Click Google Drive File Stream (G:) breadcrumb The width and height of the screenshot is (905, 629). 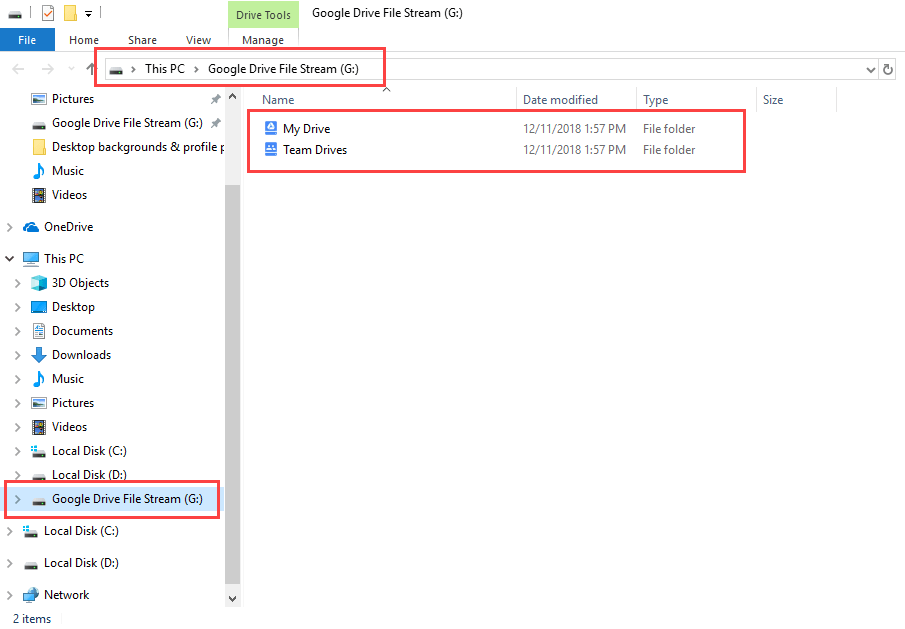point(283,69)
